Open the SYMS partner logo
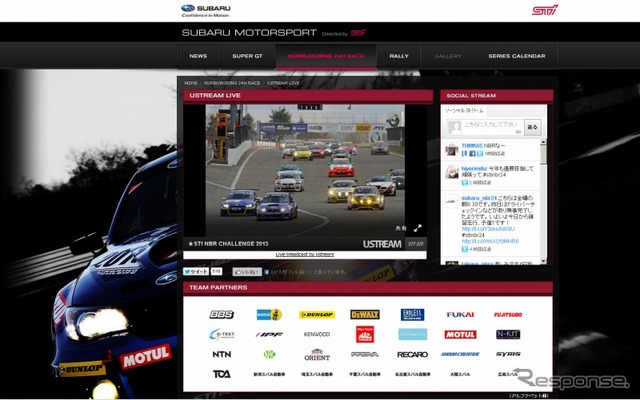The height and width of the screenshot is (400, 640). click(508, 354)
